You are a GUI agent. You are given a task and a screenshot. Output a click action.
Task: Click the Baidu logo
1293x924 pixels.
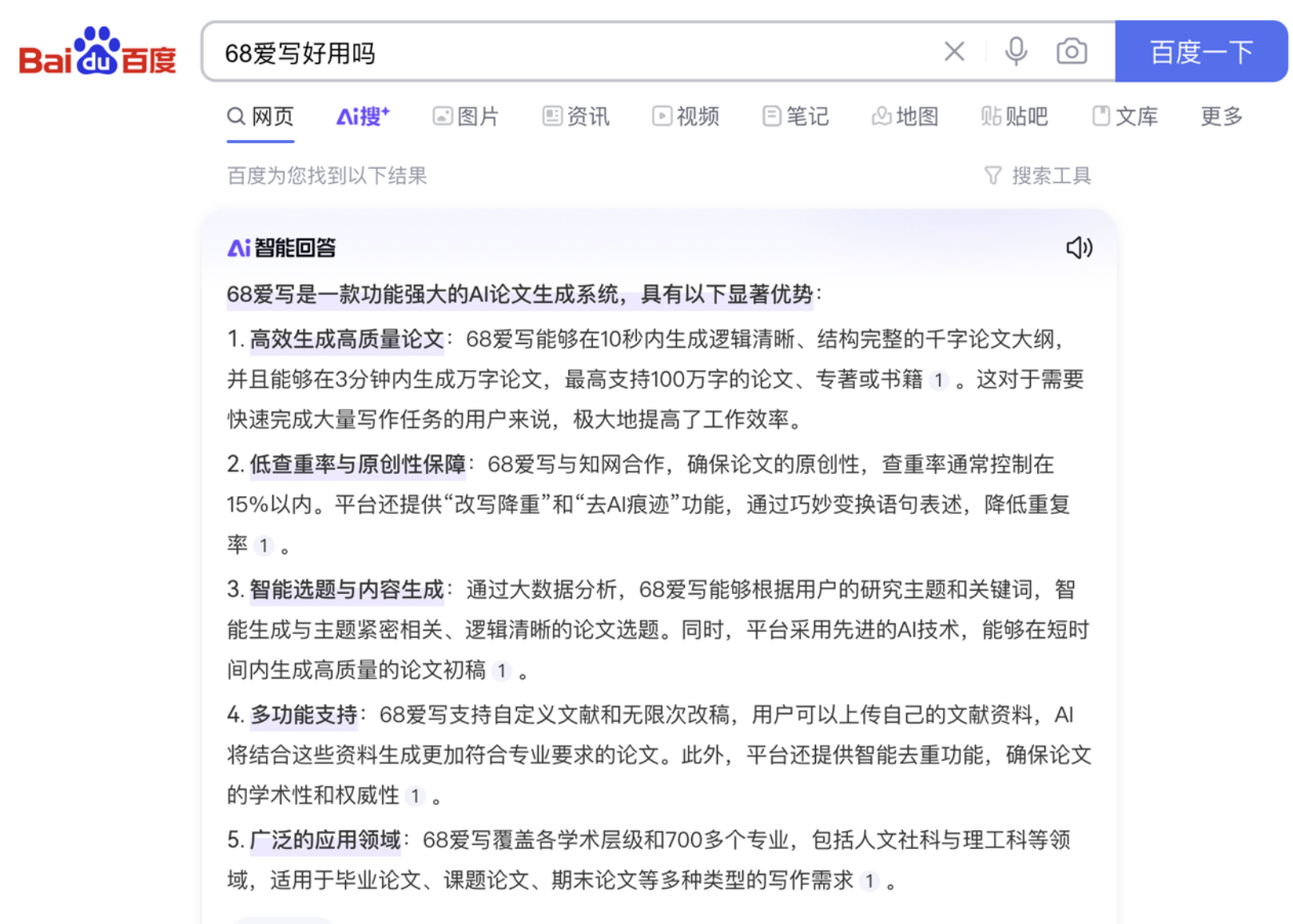click(97, 51)
